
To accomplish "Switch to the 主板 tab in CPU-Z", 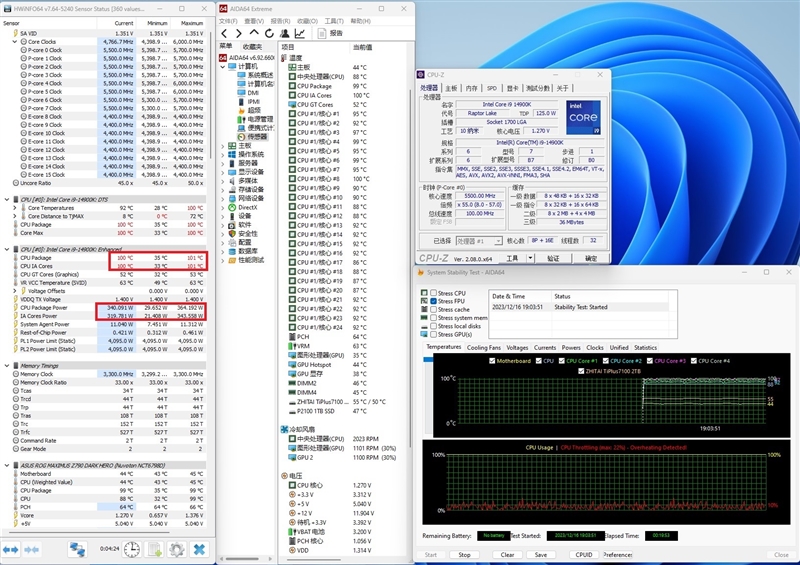I will 452,88.
